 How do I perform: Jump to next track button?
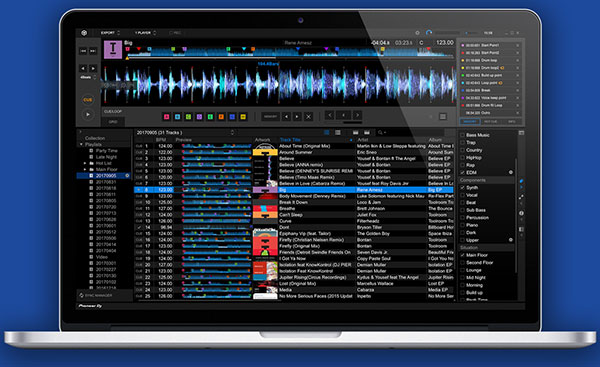[93, 51]
